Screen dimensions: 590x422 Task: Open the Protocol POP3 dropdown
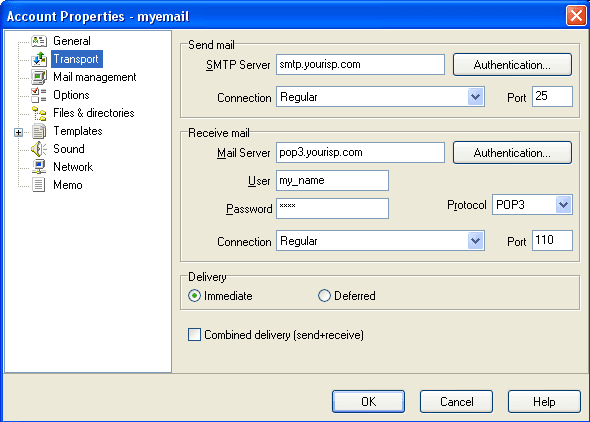[x=532, y=205]
